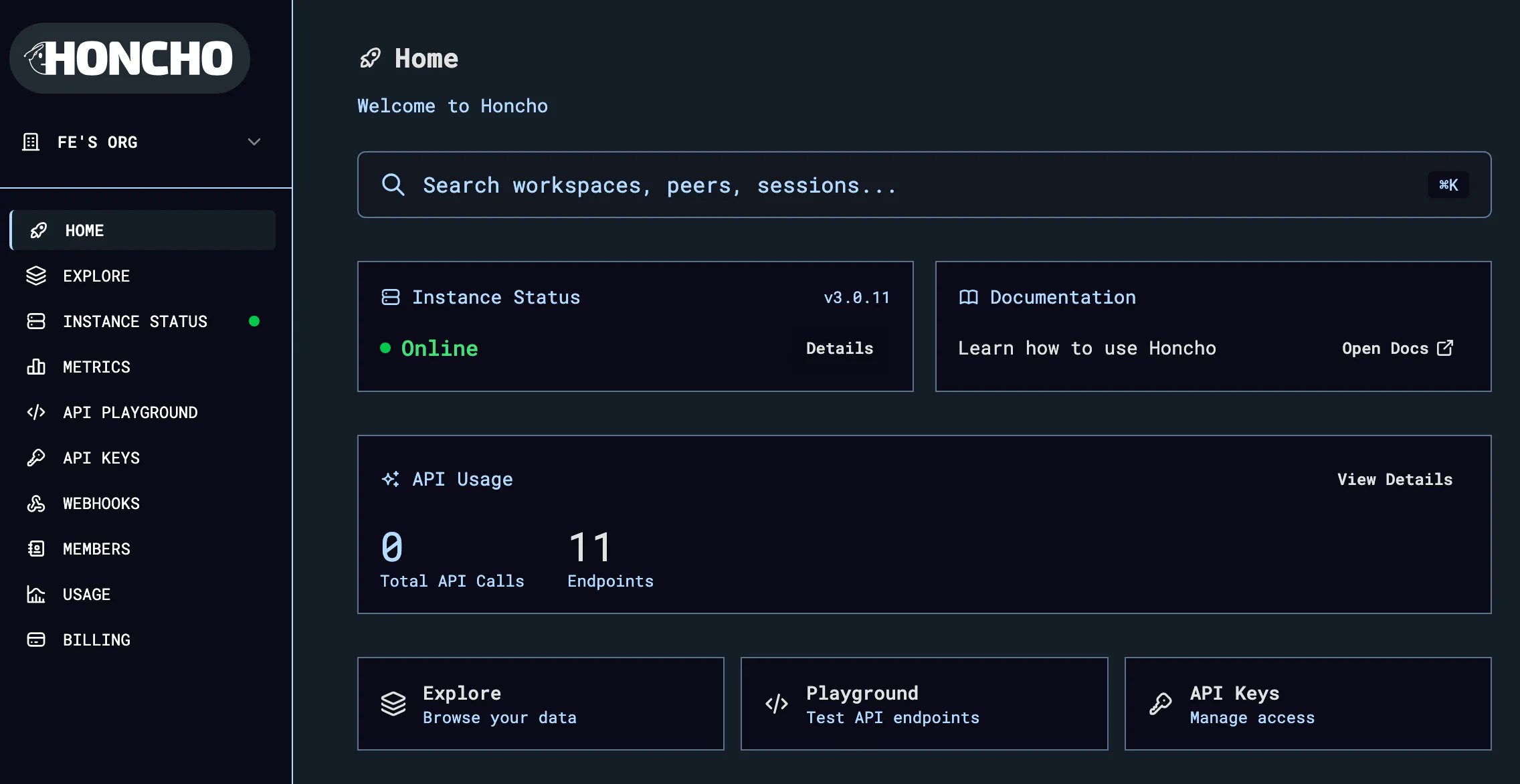Open WEBHOOKS sidebar label

point(102,503)
